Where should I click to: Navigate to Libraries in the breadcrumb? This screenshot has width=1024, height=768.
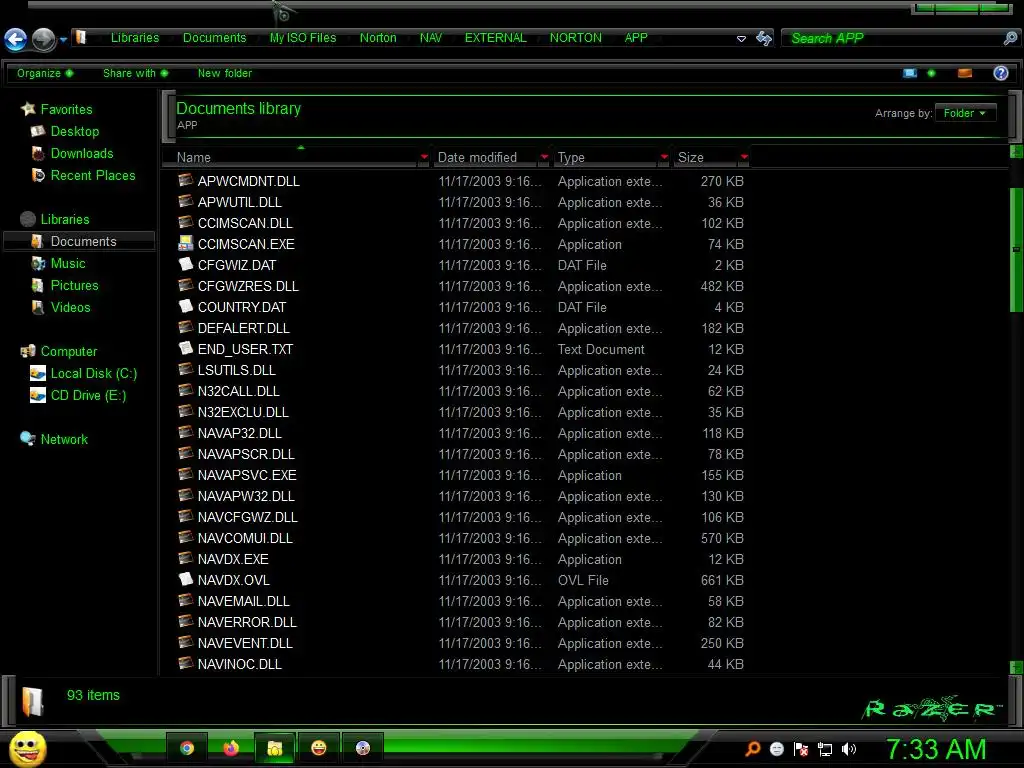click(x=135, y=38)
